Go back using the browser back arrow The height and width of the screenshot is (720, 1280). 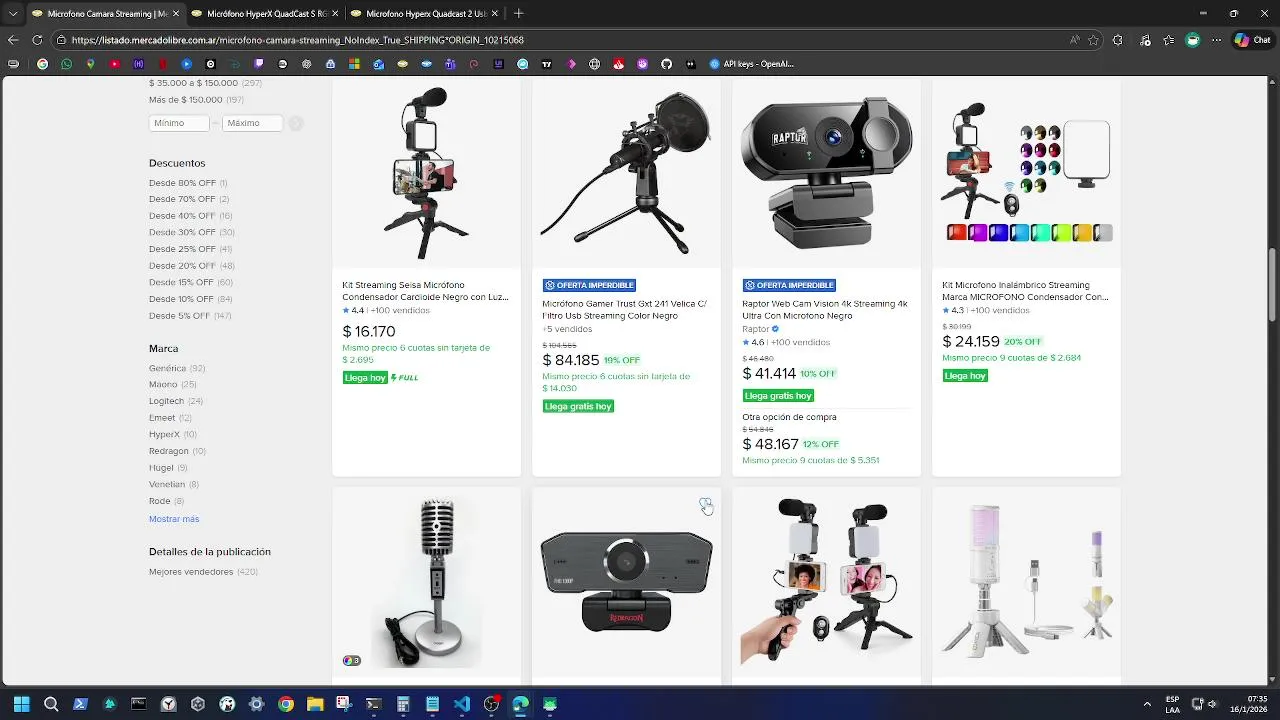[13, 40]
